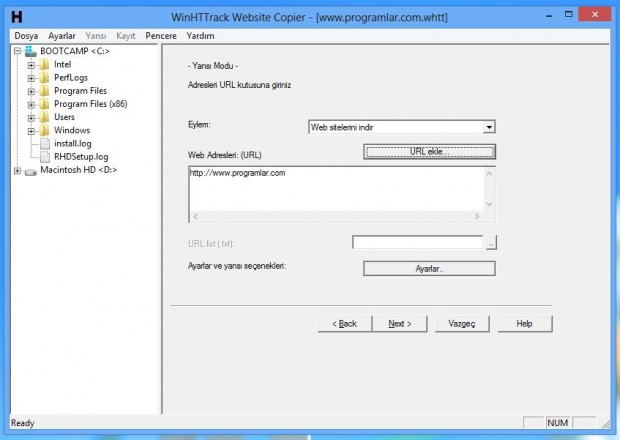The height and width of the screenshot is (440, 620).
Task: Collapse the BOOTCAMP C: tree node
Action: click(x=17, y=51)
